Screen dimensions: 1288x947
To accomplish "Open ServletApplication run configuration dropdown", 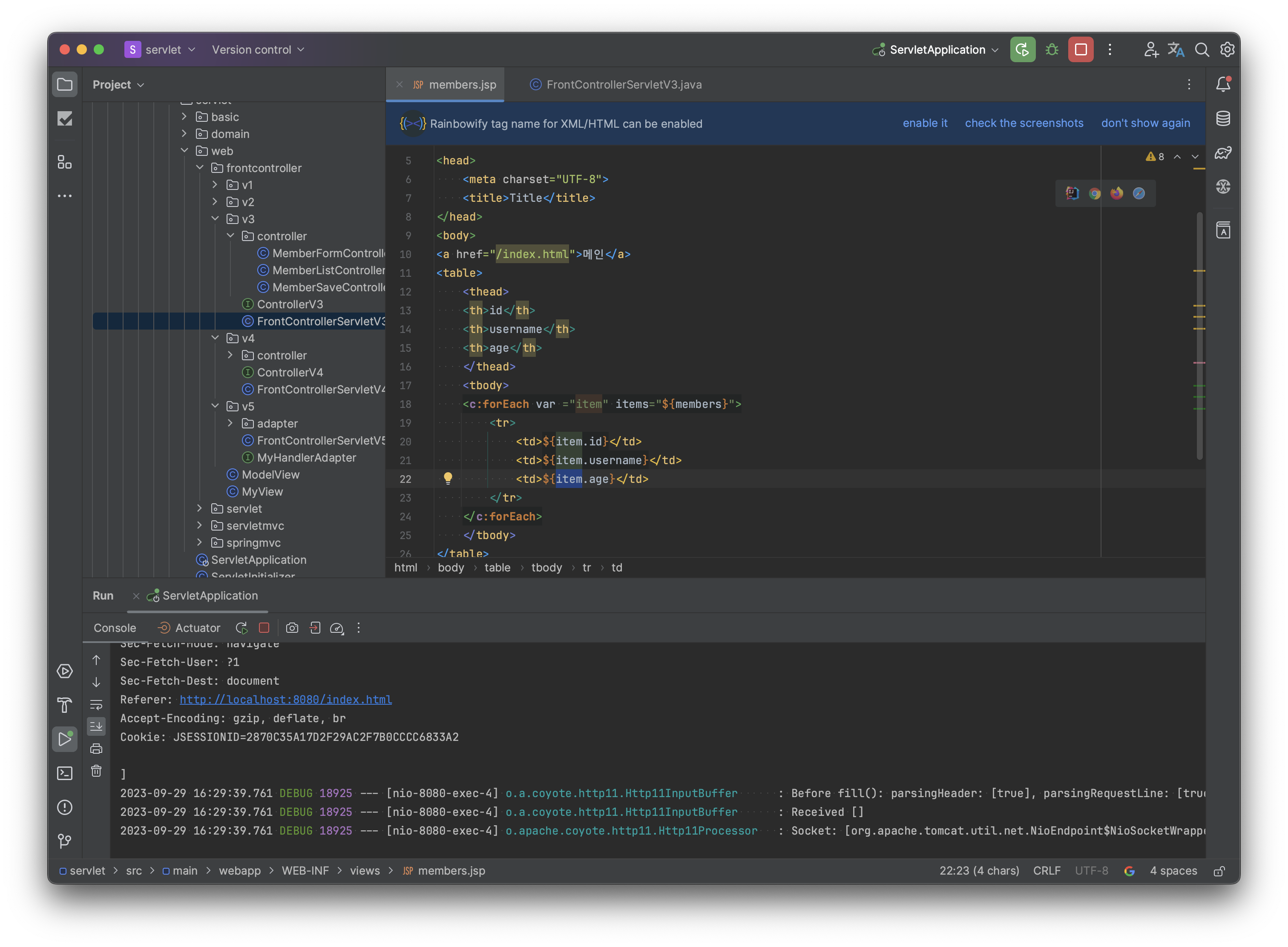I will (936, 50).
